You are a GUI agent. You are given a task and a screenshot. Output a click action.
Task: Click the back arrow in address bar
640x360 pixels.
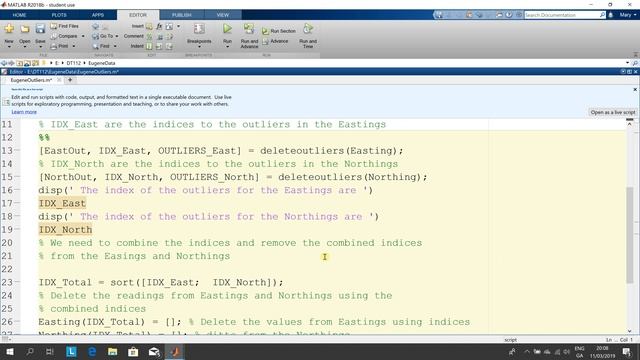click(4, 63)
